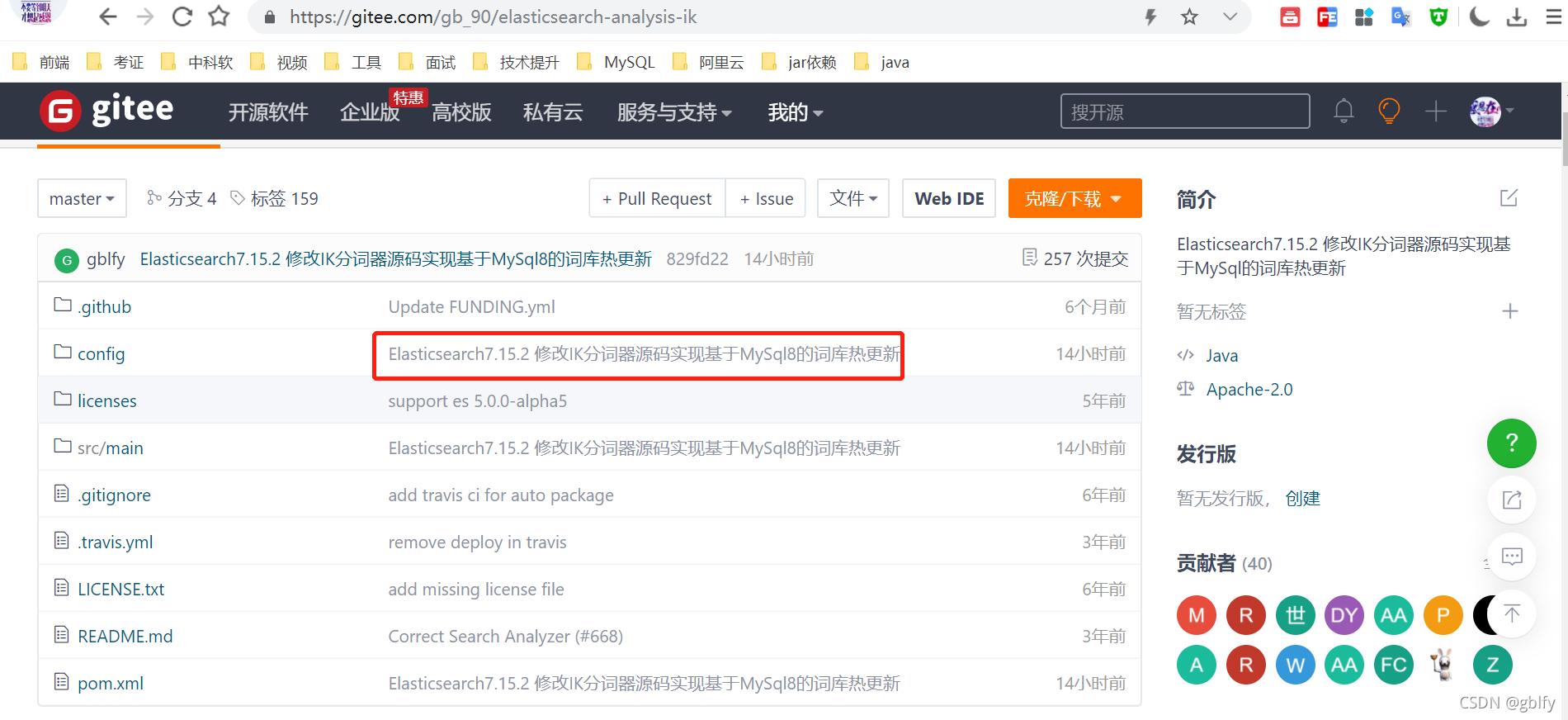Open the pom.xml file
The width and height of the screenshot is (1568, 720).
(x=110, y=683)
